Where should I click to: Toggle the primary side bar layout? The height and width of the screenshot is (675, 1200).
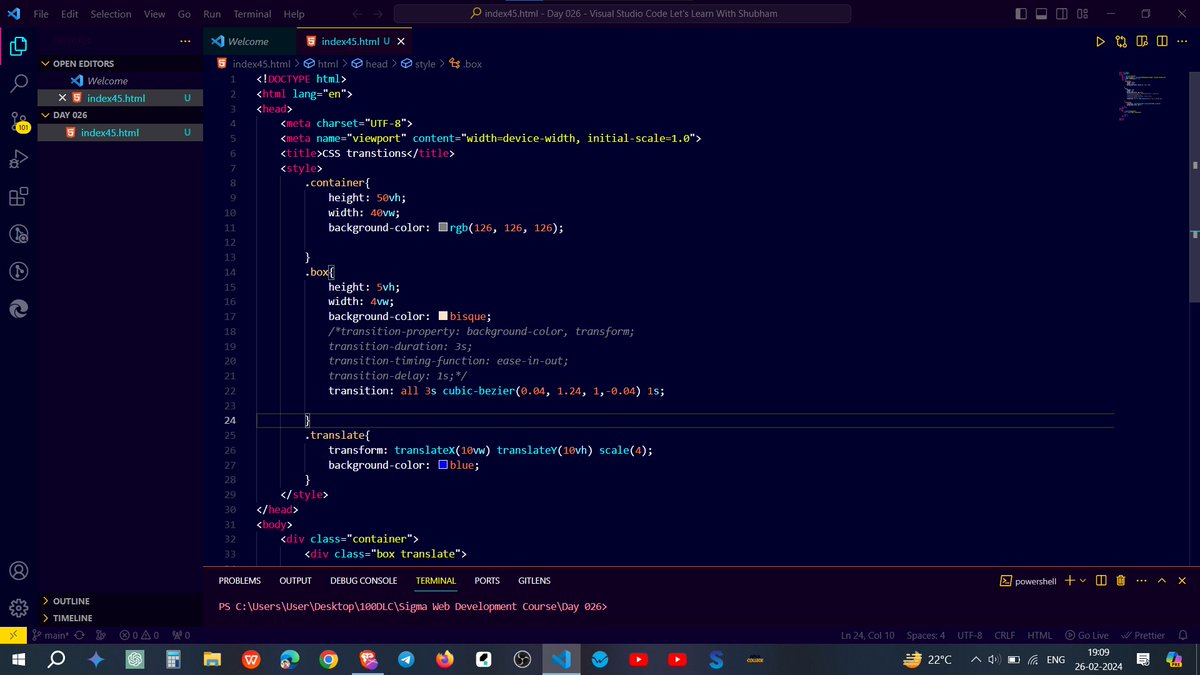[1020, 14]
